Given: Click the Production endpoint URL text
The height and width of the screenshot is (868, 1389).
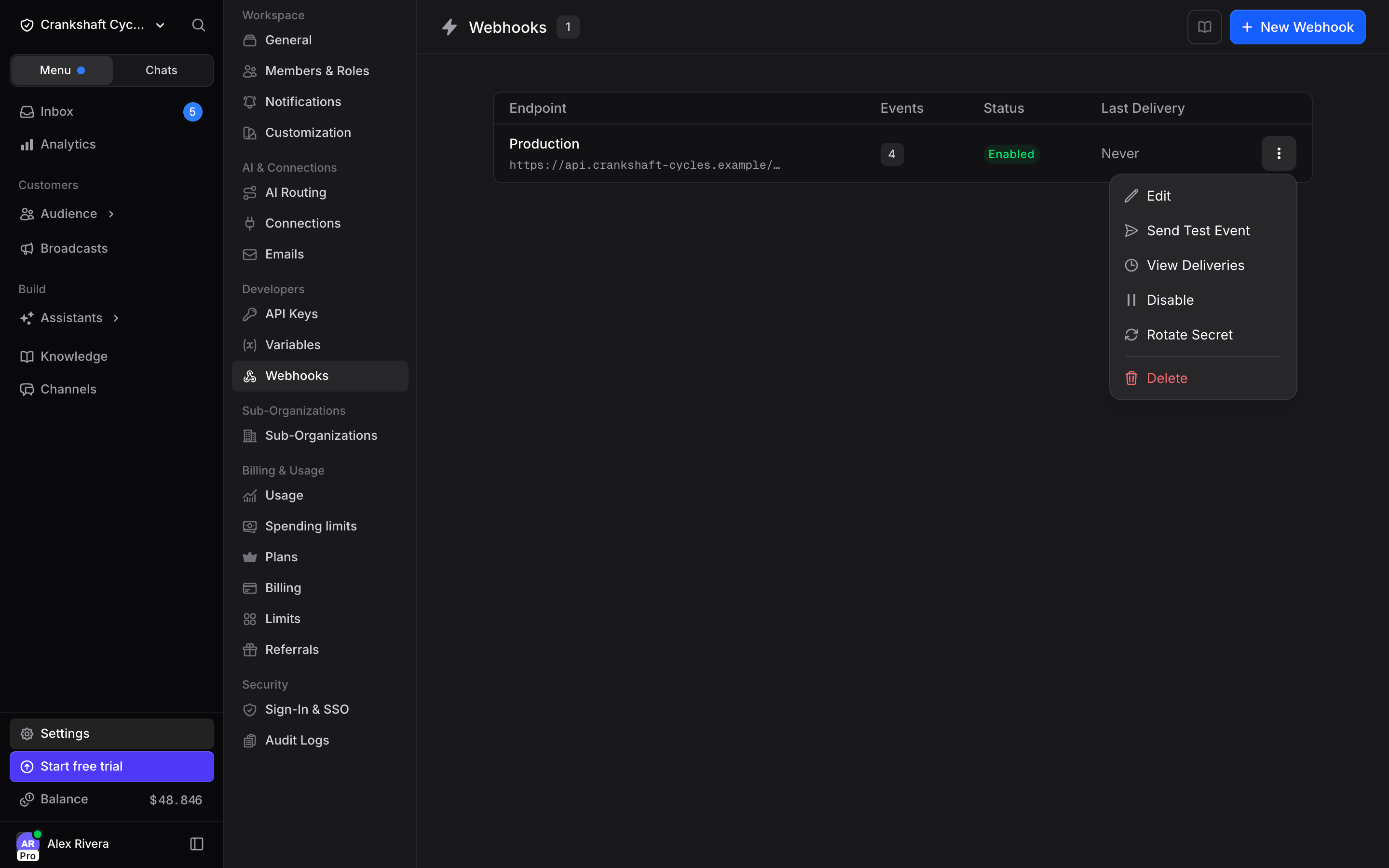Looking at the screenshot, I should pyautogui.click(x=644, y=165).
